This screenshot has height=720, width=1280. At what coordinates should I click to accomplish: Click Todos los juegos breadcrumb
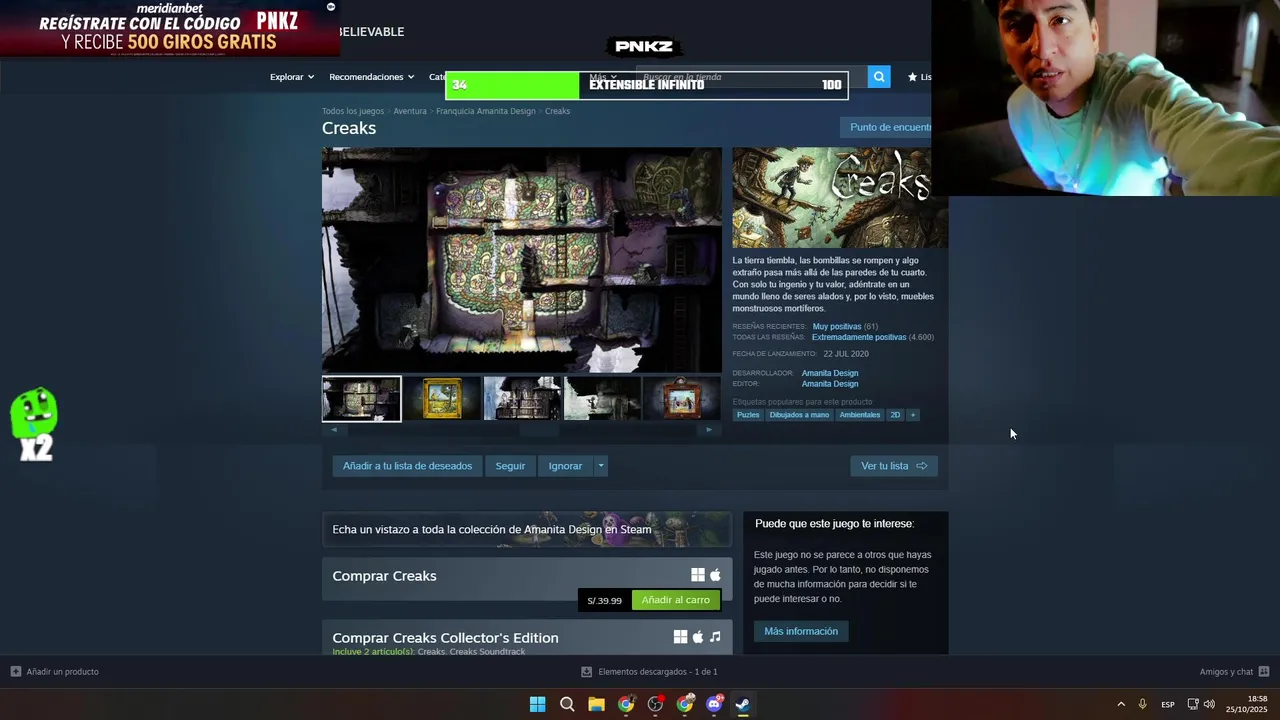click(x=353, y=111)
